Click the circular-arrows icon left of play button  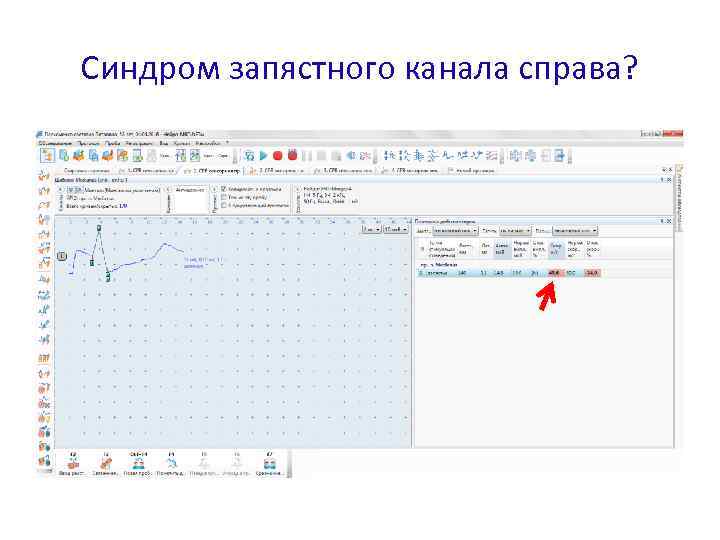pos(249,156)
